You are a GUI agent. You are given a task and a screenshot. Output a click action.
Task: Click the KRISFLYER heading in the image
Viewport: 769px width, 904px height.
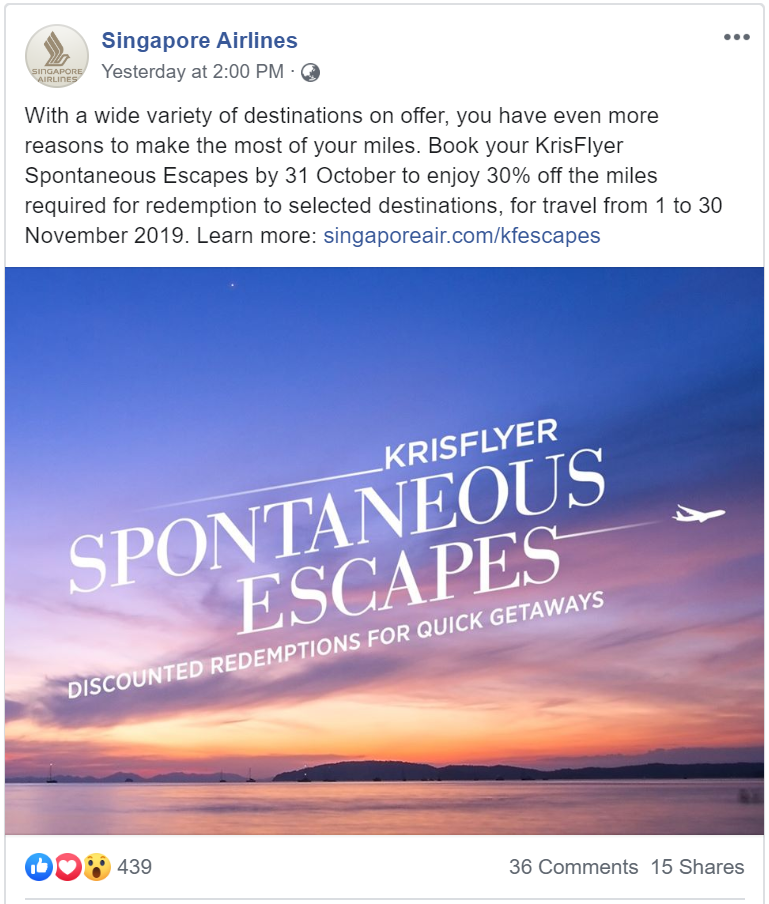(x=471, y=444)
